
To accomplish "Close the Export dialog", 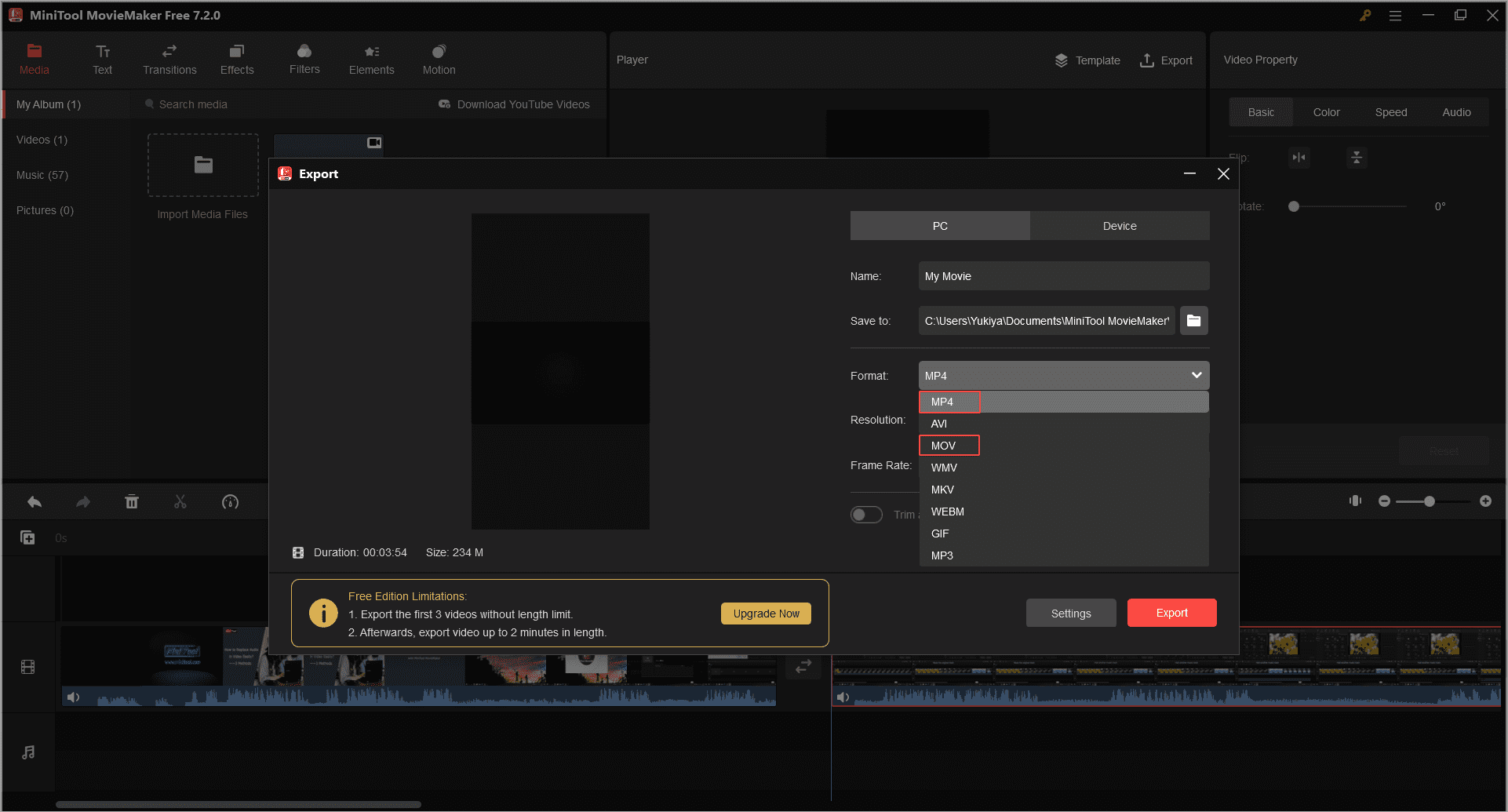I will tap(1223, 174).
